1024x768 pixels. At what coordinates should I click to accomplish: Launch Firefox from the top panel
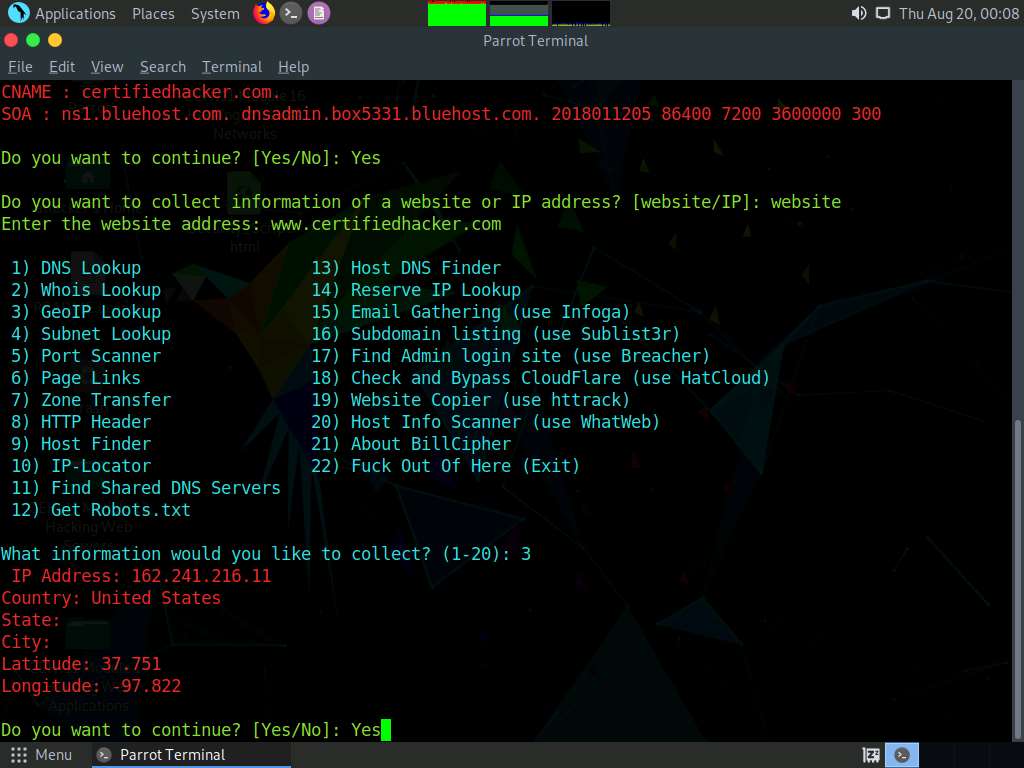coord(264,13)
